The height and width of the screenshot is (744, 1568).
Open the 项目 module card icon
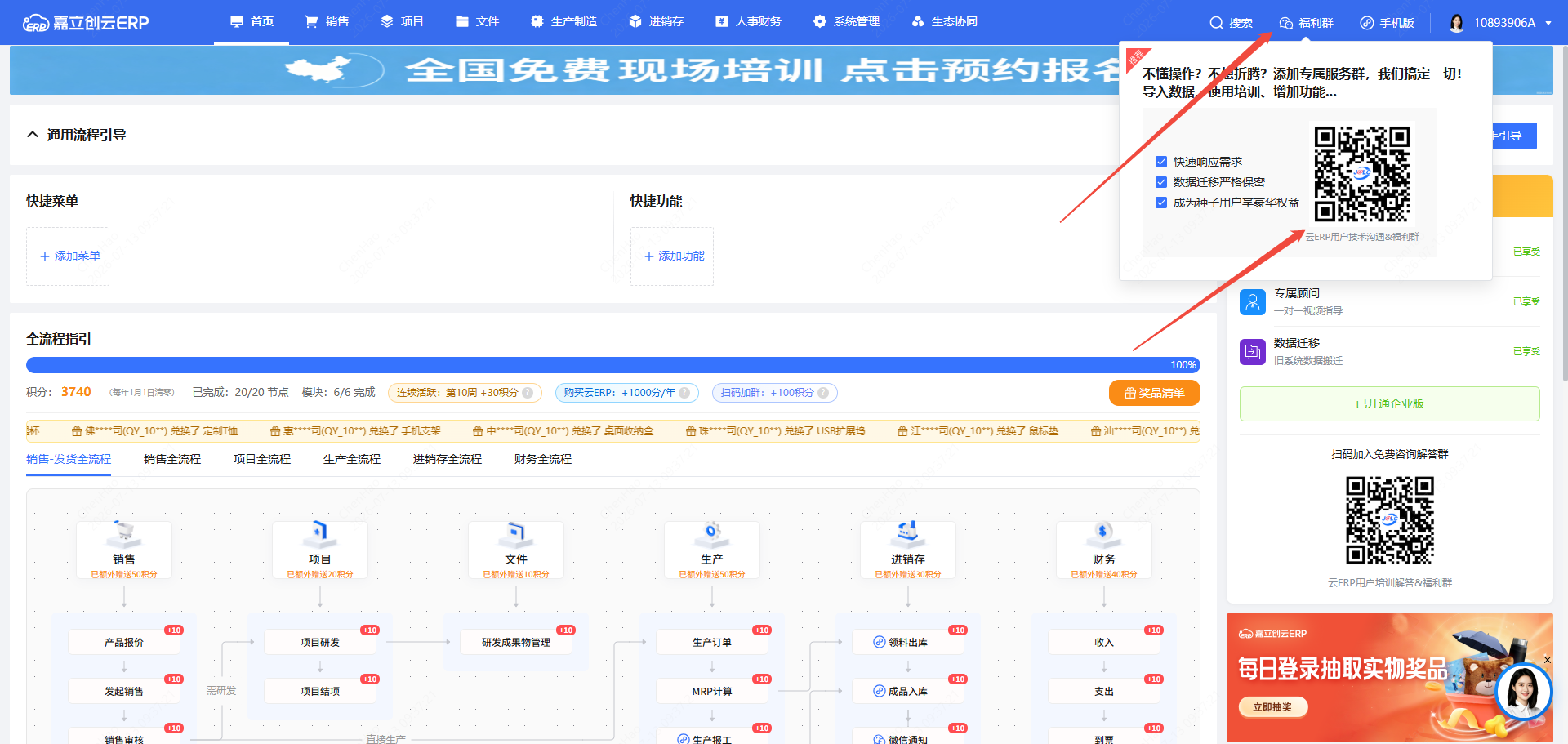coord(320,533)
